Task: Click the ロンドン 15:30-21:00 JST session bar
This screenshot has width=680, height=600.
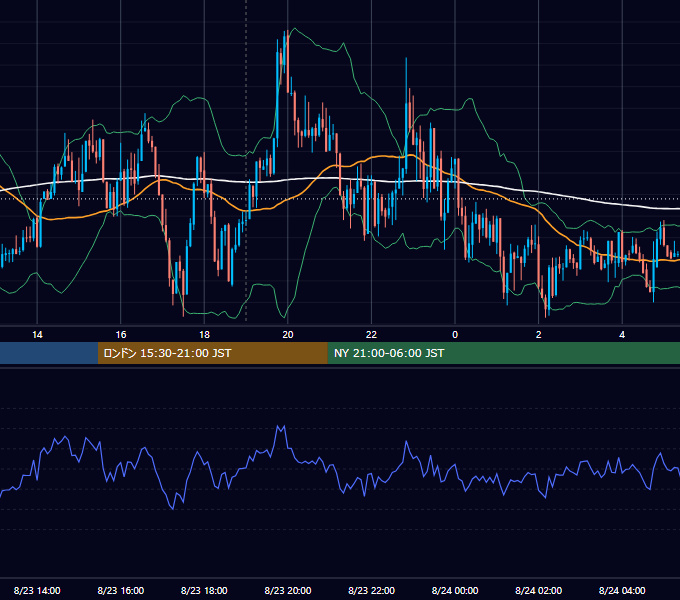Action: [212, 353]
